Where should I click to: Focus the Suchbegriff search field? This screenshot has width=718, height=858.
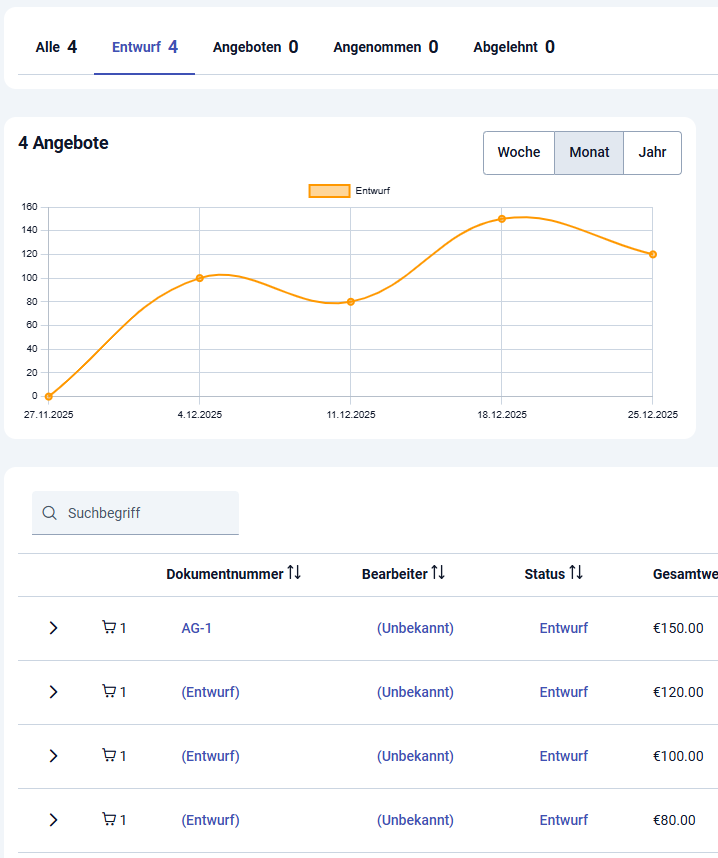tap(145, 513)
